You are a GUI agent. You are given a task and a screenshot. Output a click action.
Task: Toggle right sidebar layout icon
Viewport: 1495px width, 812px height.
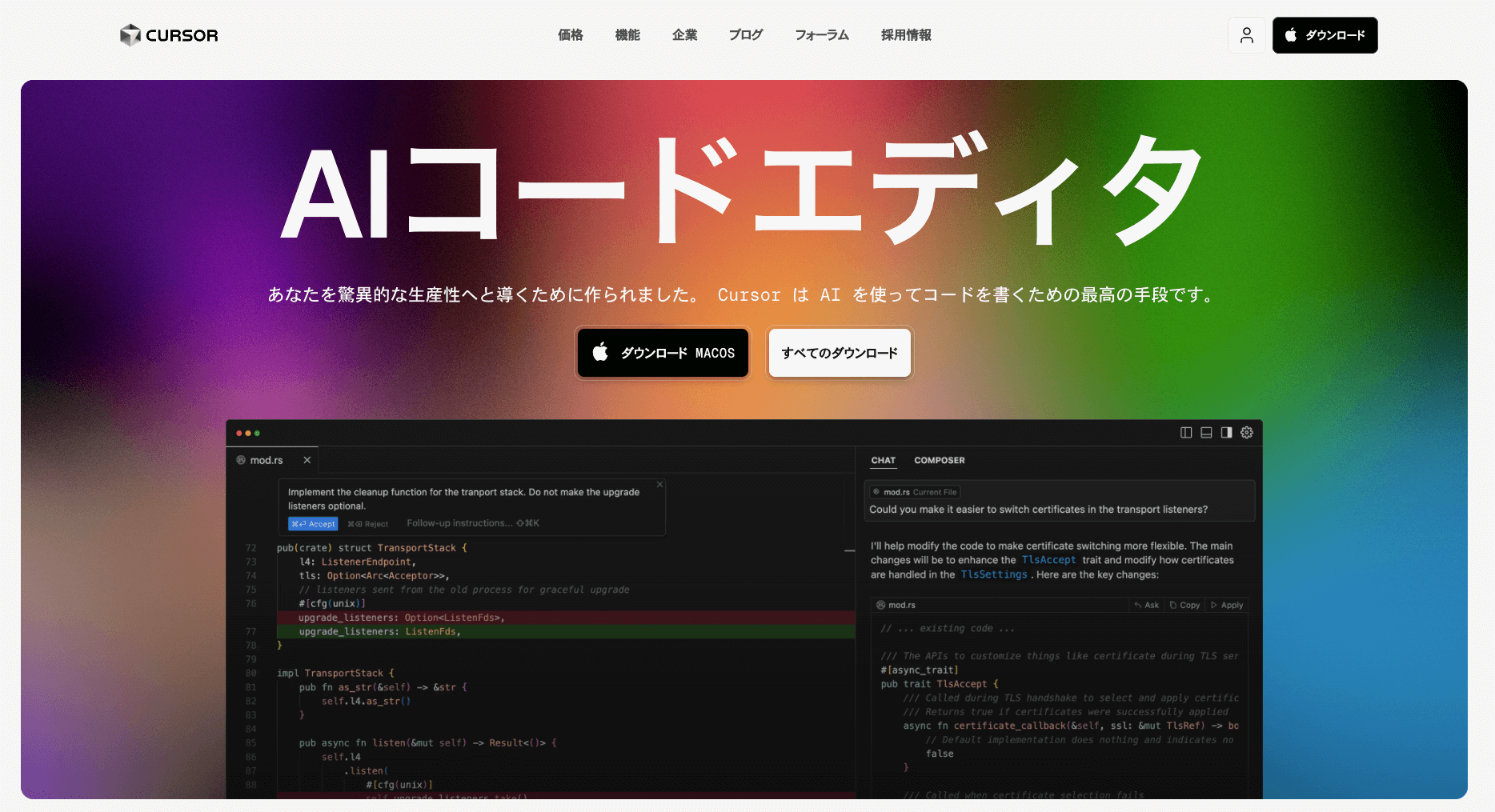pos(1226,433)
